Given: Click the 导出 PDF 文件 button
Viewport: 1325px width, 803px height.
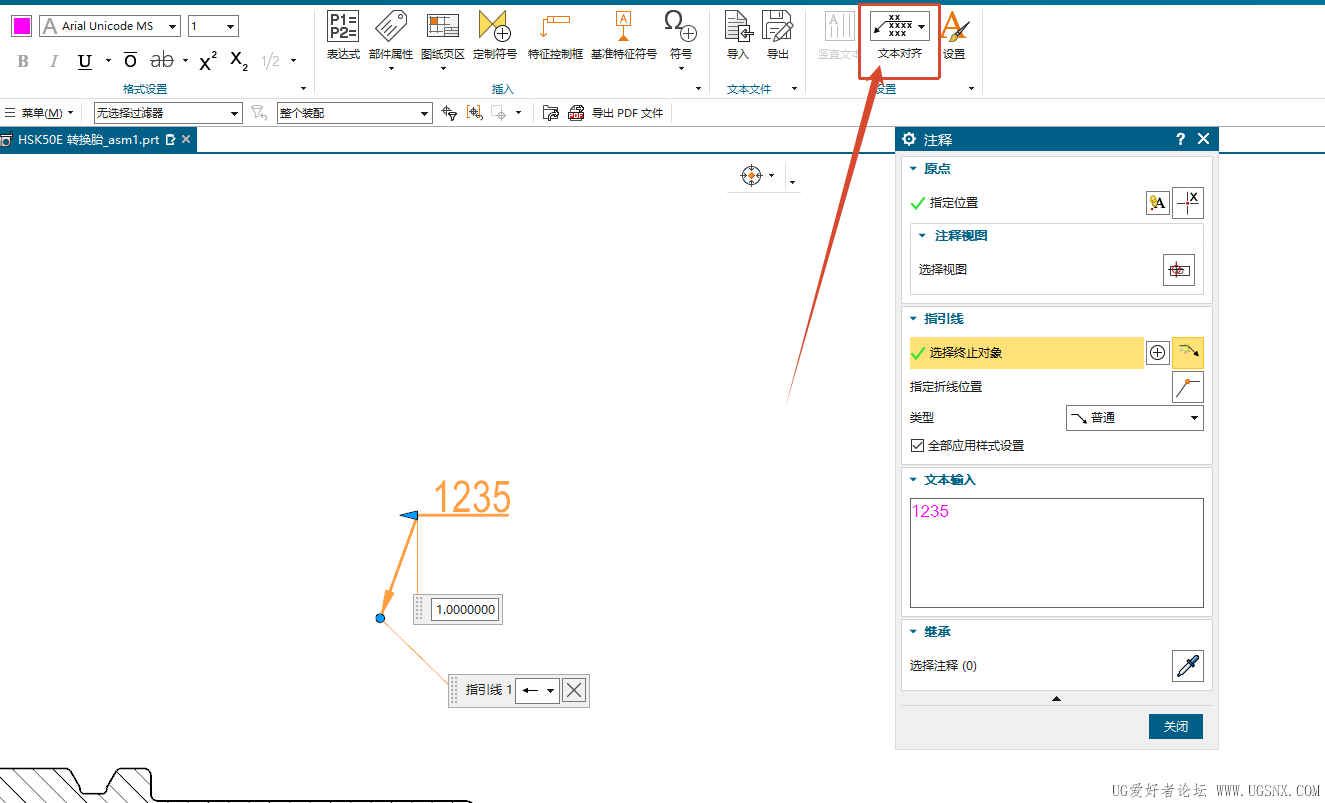Looking at the screenshot, I should pos(616,113).
